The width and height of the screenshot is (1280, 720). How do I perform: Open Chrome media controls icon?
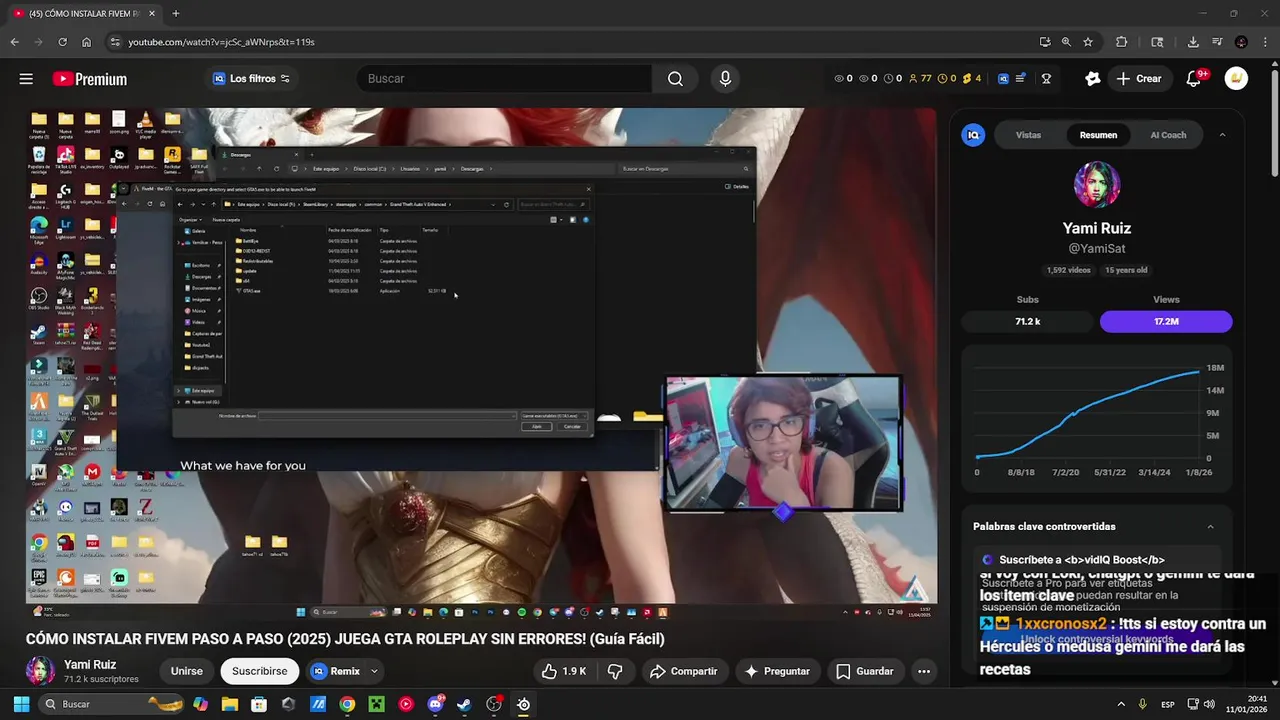(x=1217, y=42)
